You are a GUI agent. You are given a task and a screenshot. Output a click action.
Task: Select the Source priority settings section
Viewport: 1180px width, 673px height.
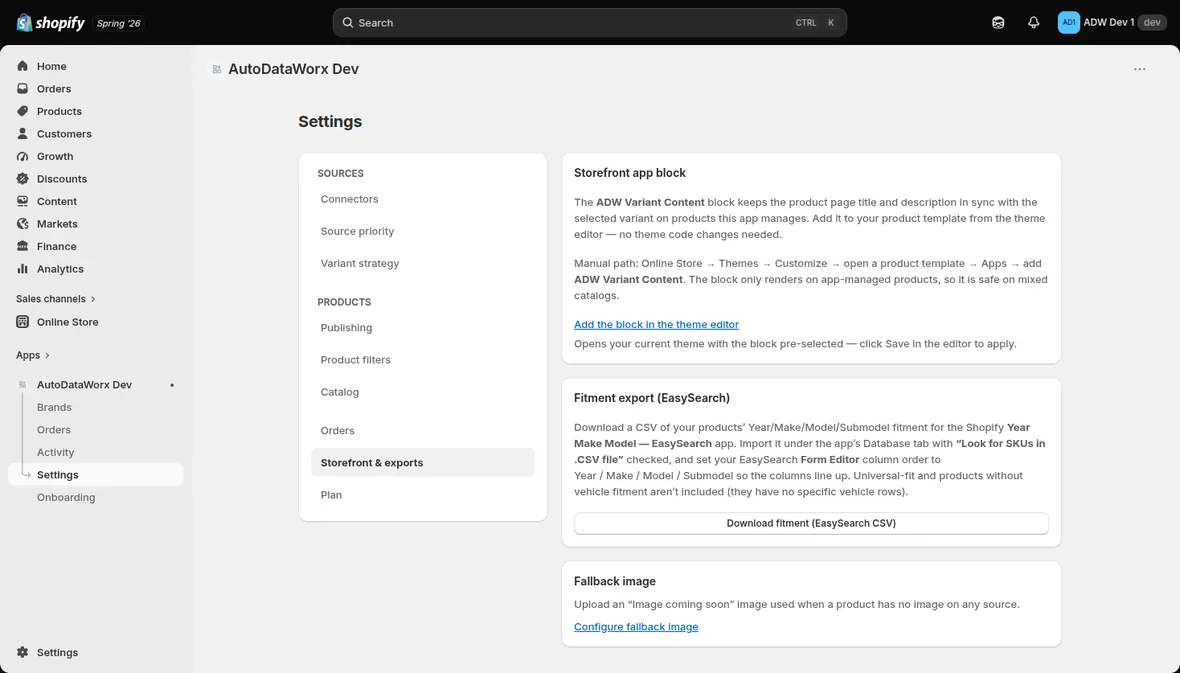(423, 231)
